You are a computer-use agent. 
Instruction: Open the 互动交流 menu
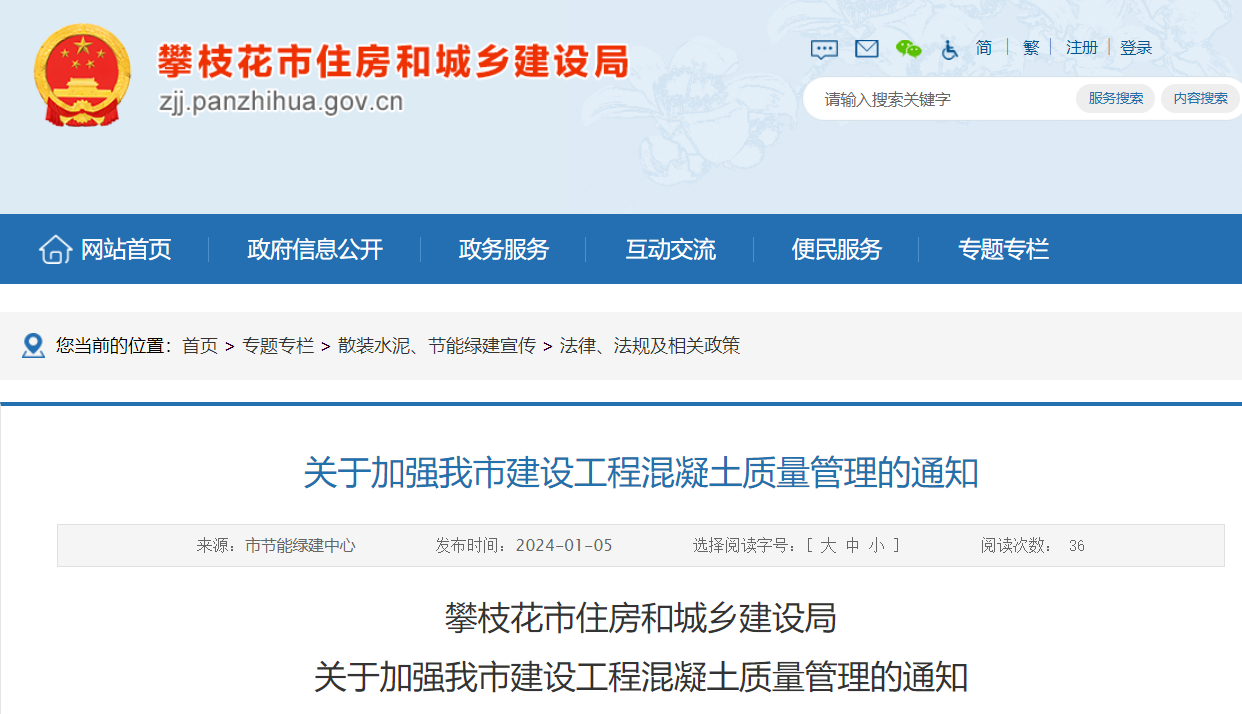pos(674,249)
